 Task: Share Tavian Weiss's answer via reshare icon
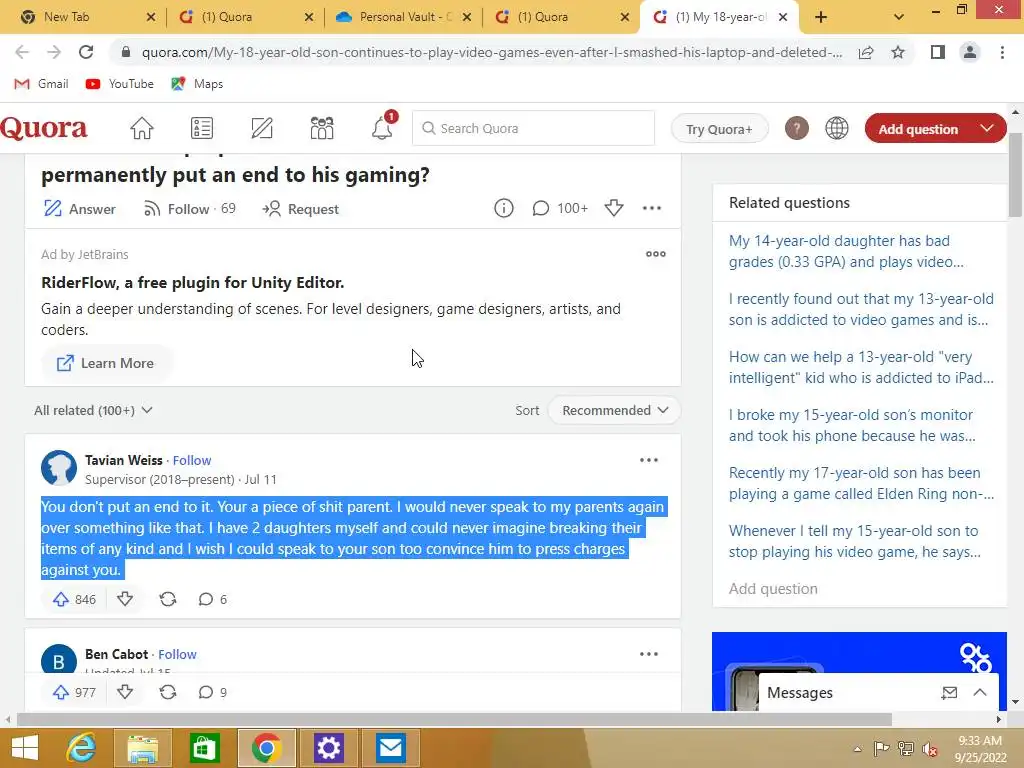click(x=168, y=599)
